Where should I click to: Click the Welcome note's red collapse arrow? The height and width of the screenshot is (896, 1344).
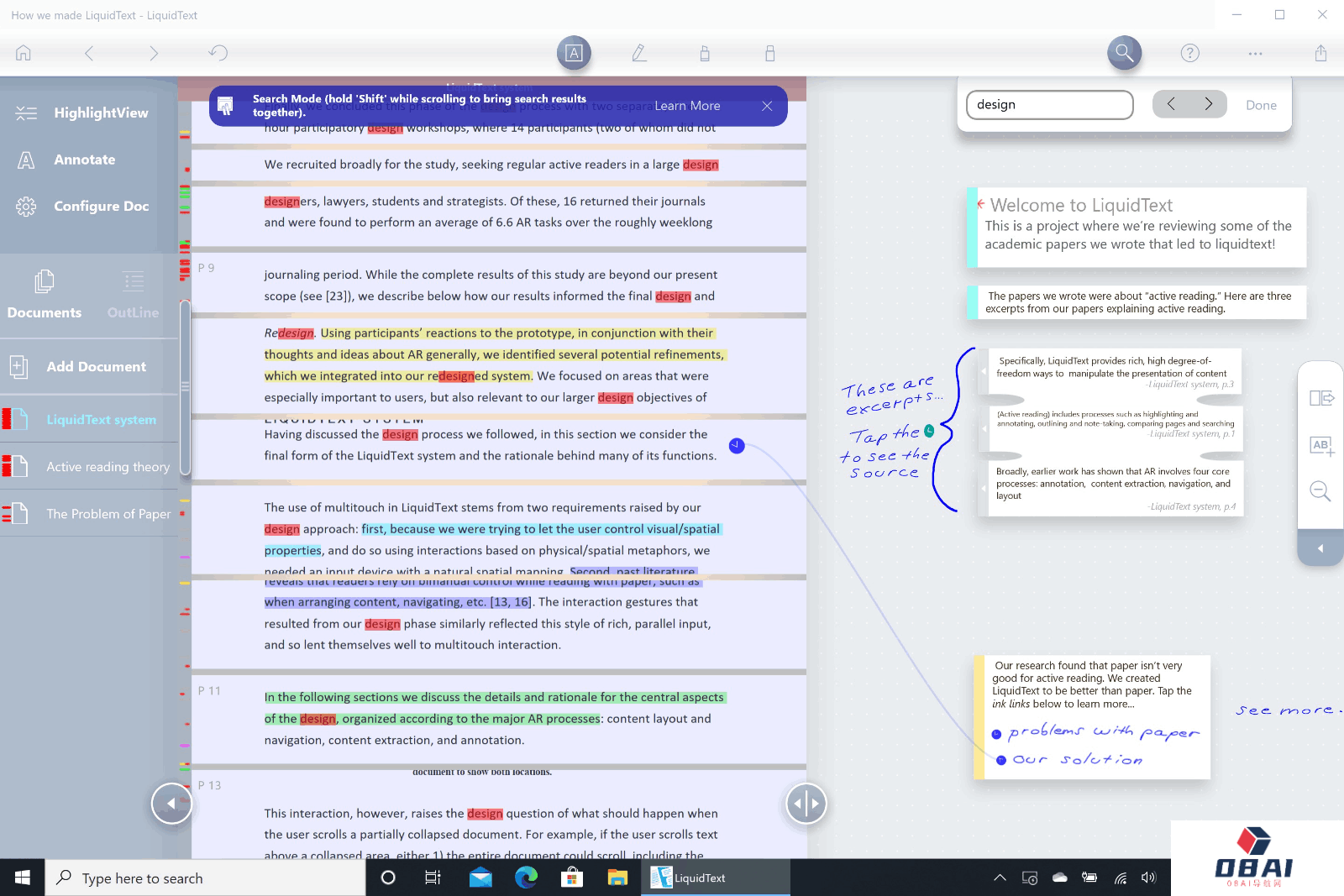coord(980,203)
